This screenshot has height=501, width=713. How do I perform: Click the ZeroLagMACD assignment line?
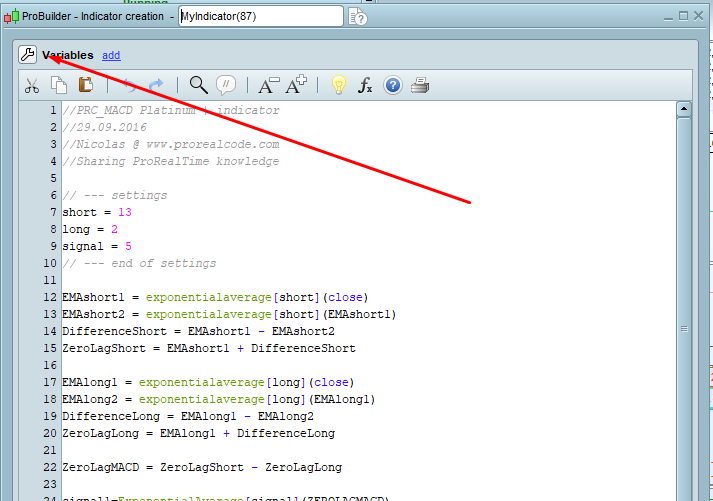[202, 467]
